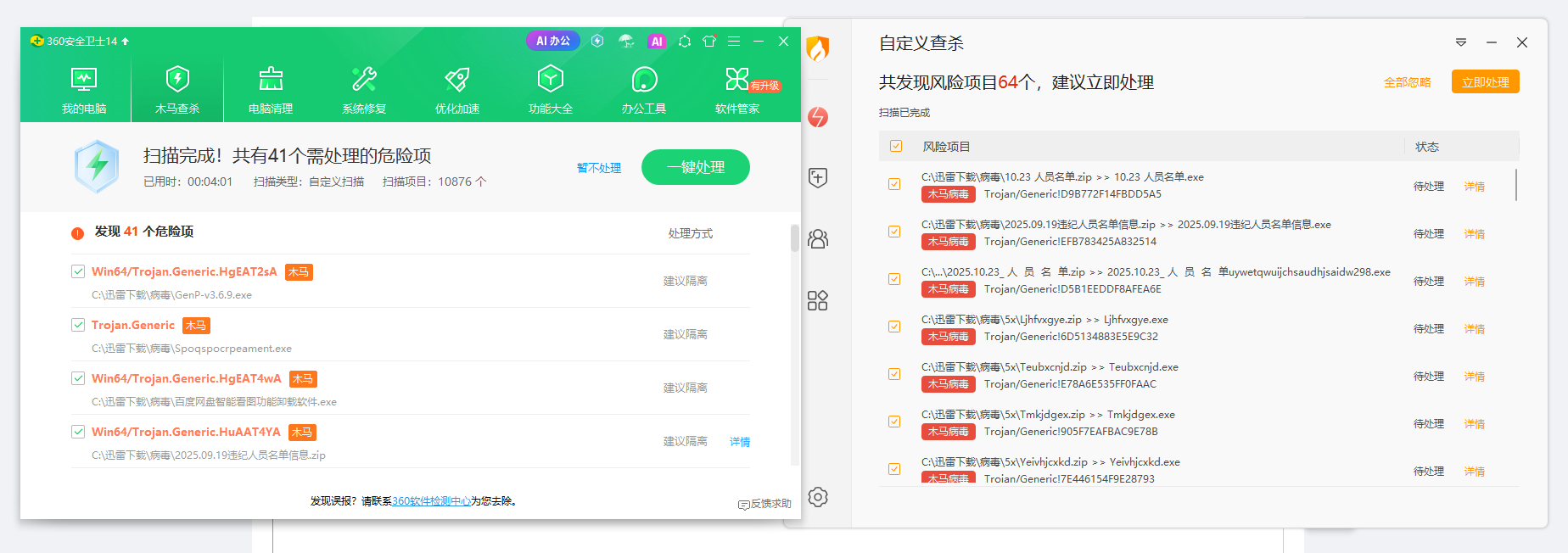Click the red warning icon beside 发现 41 个危险项
The image size is (1568, 553).
coord(77,233)
